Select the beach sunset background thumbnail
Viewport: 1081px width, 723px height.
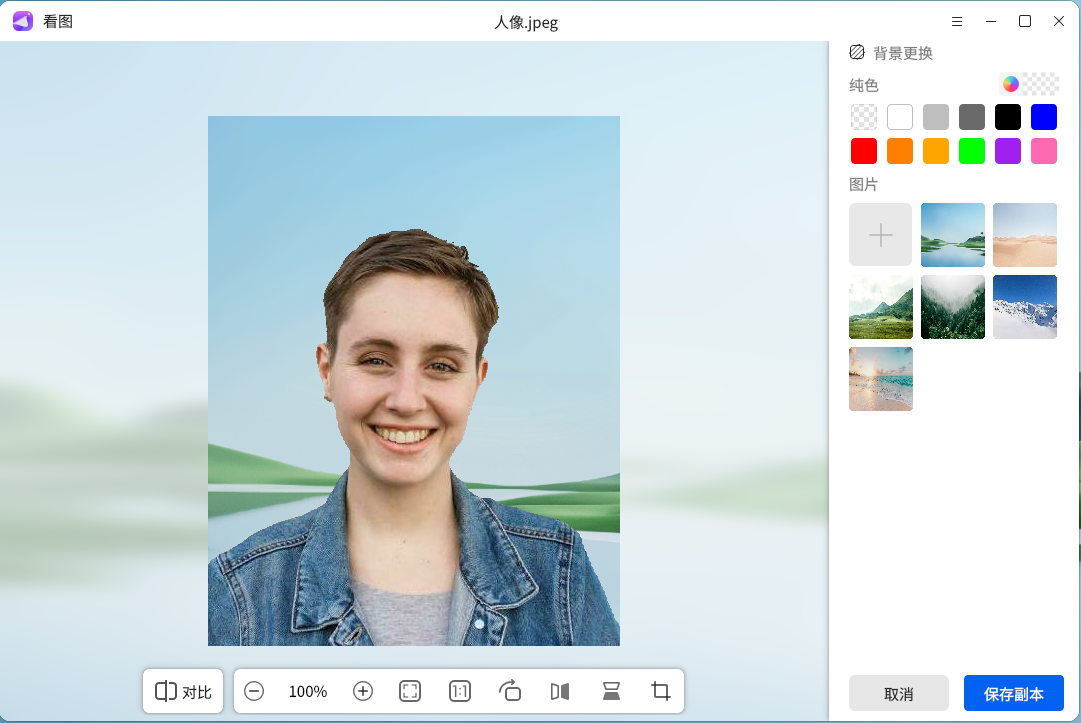click(880, 379)
